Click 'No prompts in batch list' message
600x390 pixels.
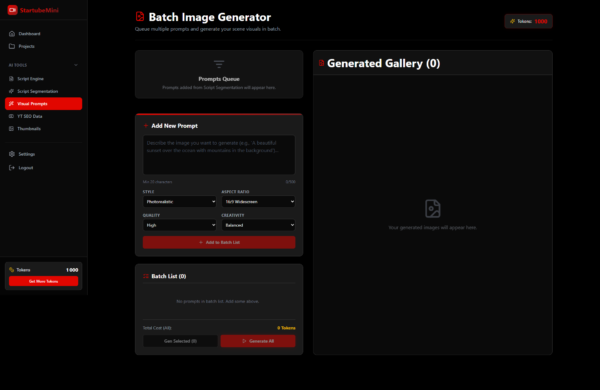click(218, 302)
